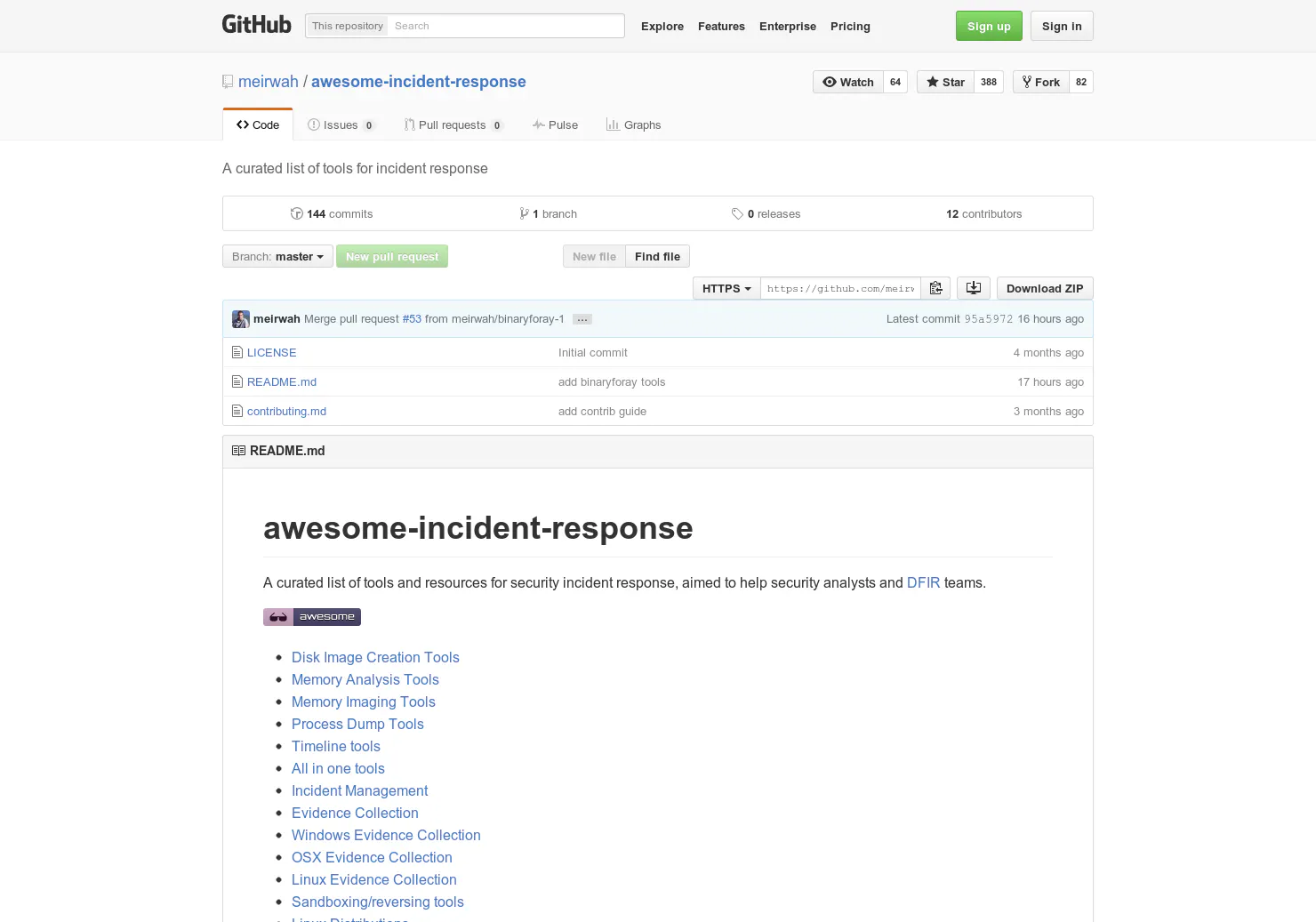Jump to Timeline tools section
The image size is (1316, 922).
pyautogui.click(x=336, y=747)
